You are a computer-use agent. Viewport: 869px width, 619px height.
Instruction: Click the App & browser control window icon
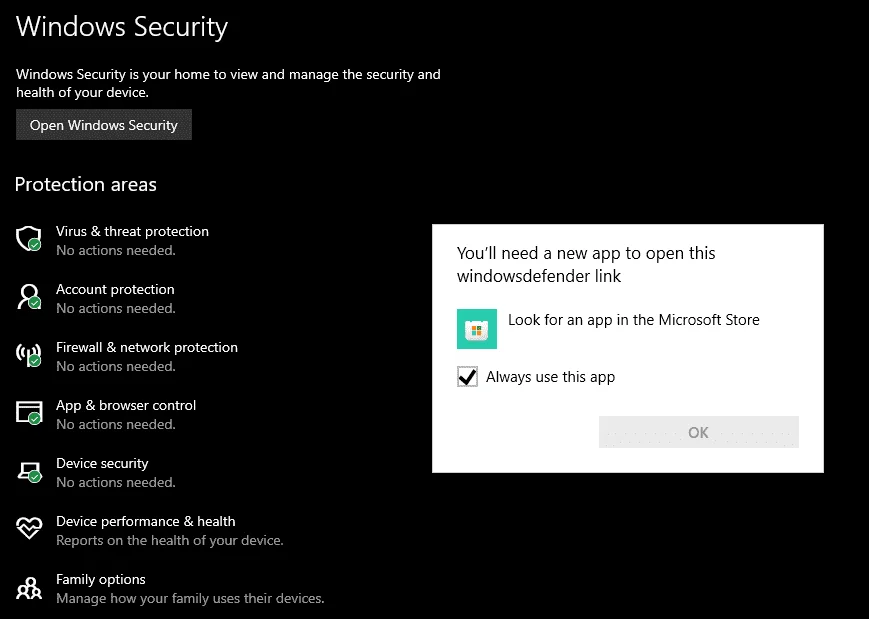click(29, 413)
